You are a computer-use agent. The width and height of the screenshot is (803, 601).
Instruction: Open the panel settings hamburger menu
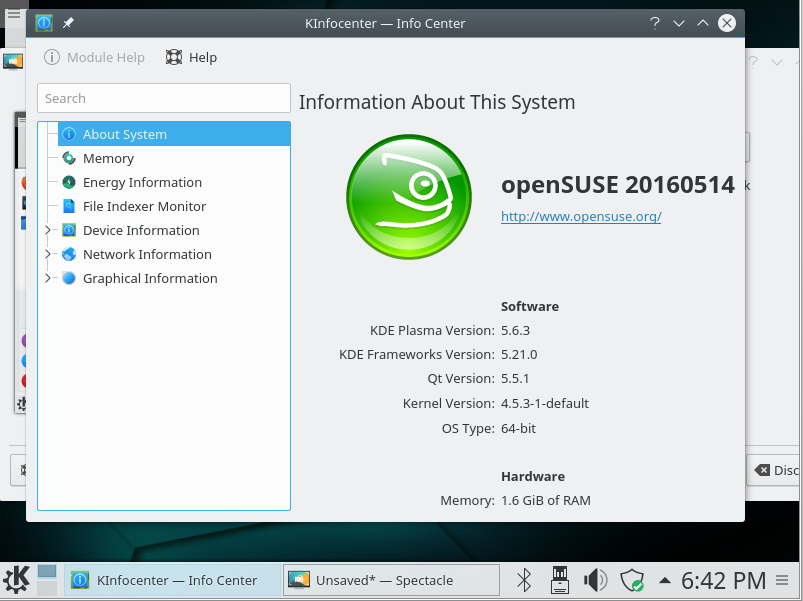click(782, 581)
